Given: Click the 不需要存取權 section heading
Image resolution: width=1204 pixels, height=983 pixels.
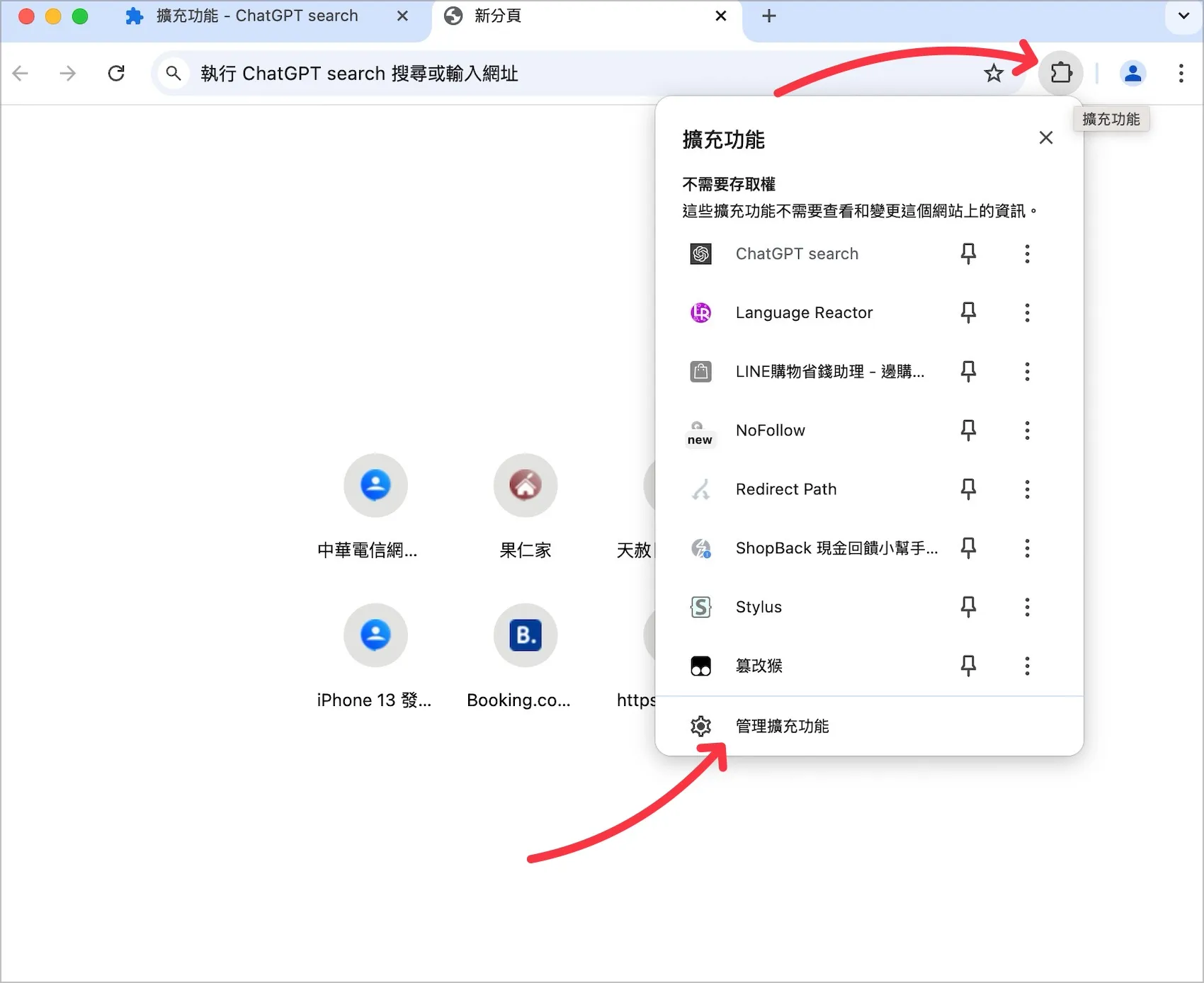Looking at the screenshot, I should [729, 184].
